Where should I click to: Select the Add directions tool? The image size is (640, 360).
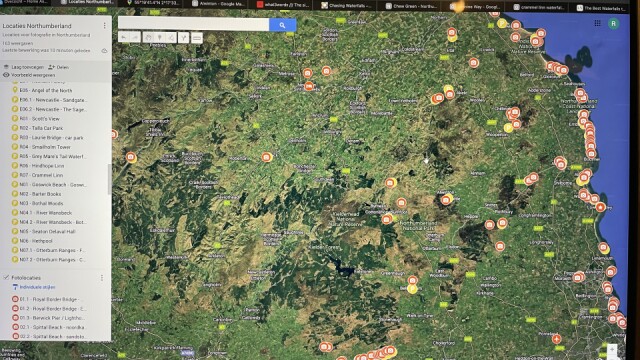[x=184, y=38]
